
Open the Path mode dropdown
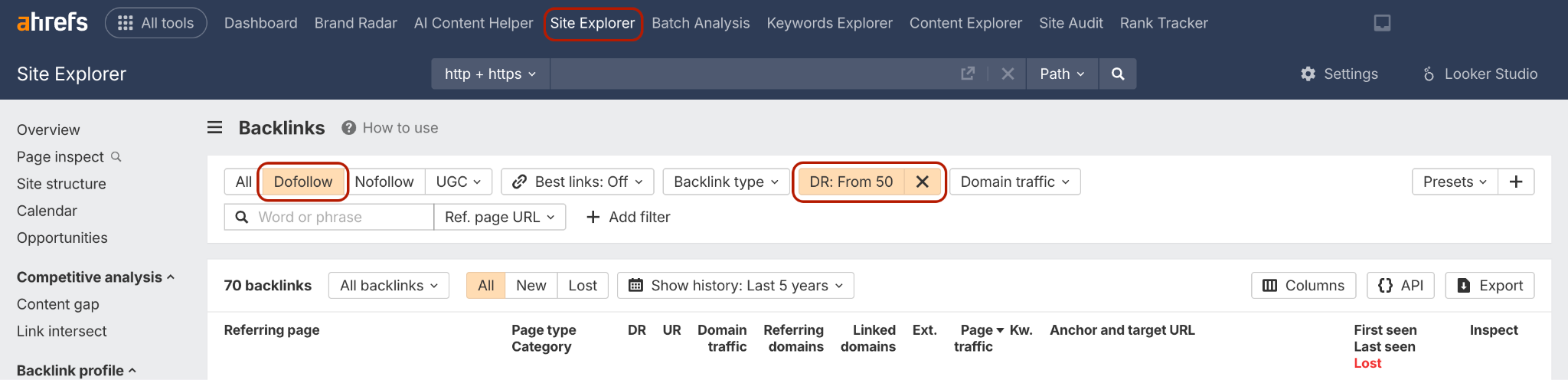[x=1062, y=74]
